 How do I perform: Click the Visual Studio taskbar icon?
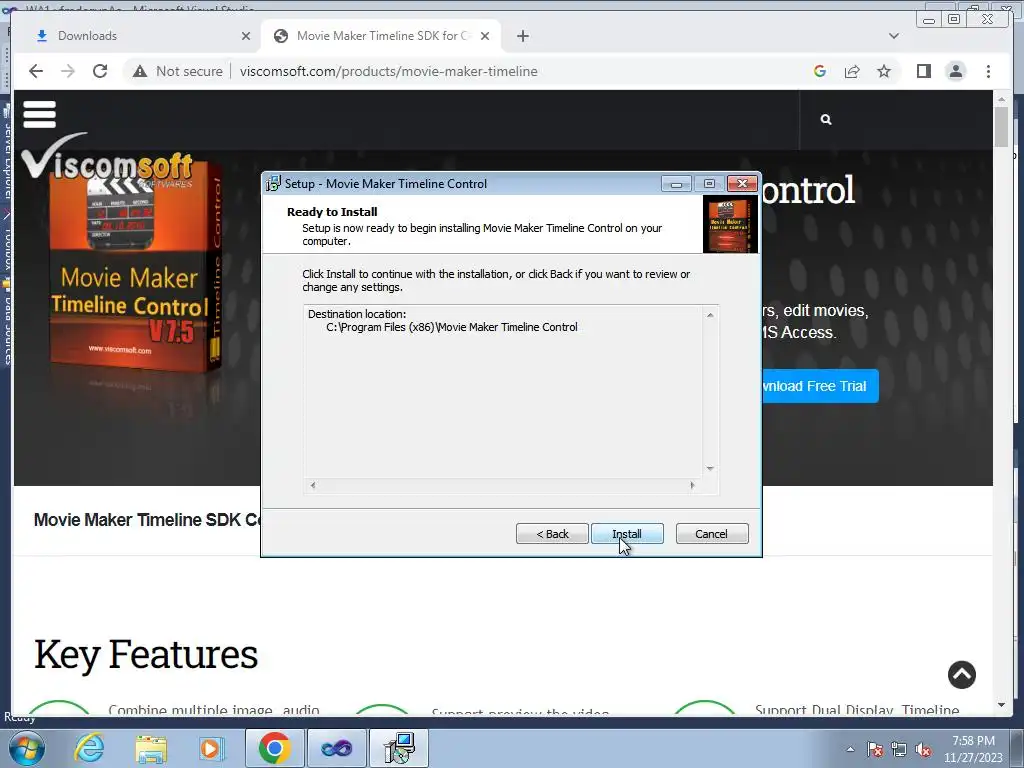336,748
